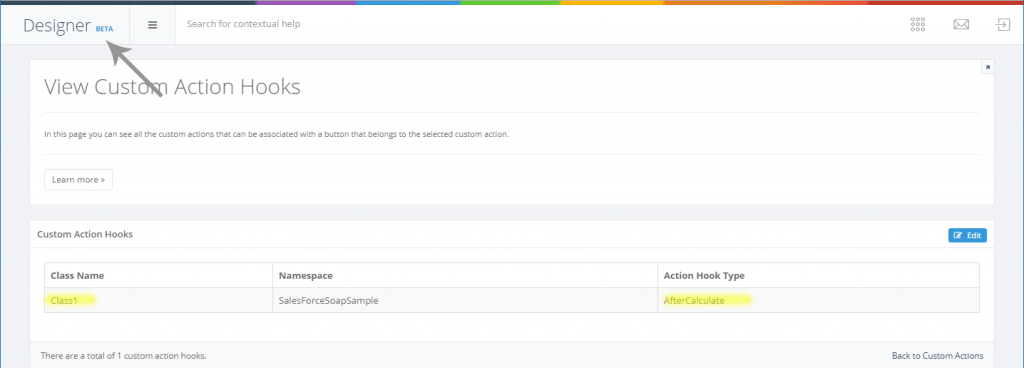Screen dimensions: 1024x368
Task: Select the Action Hook Type column header
Action: point(818,275)
